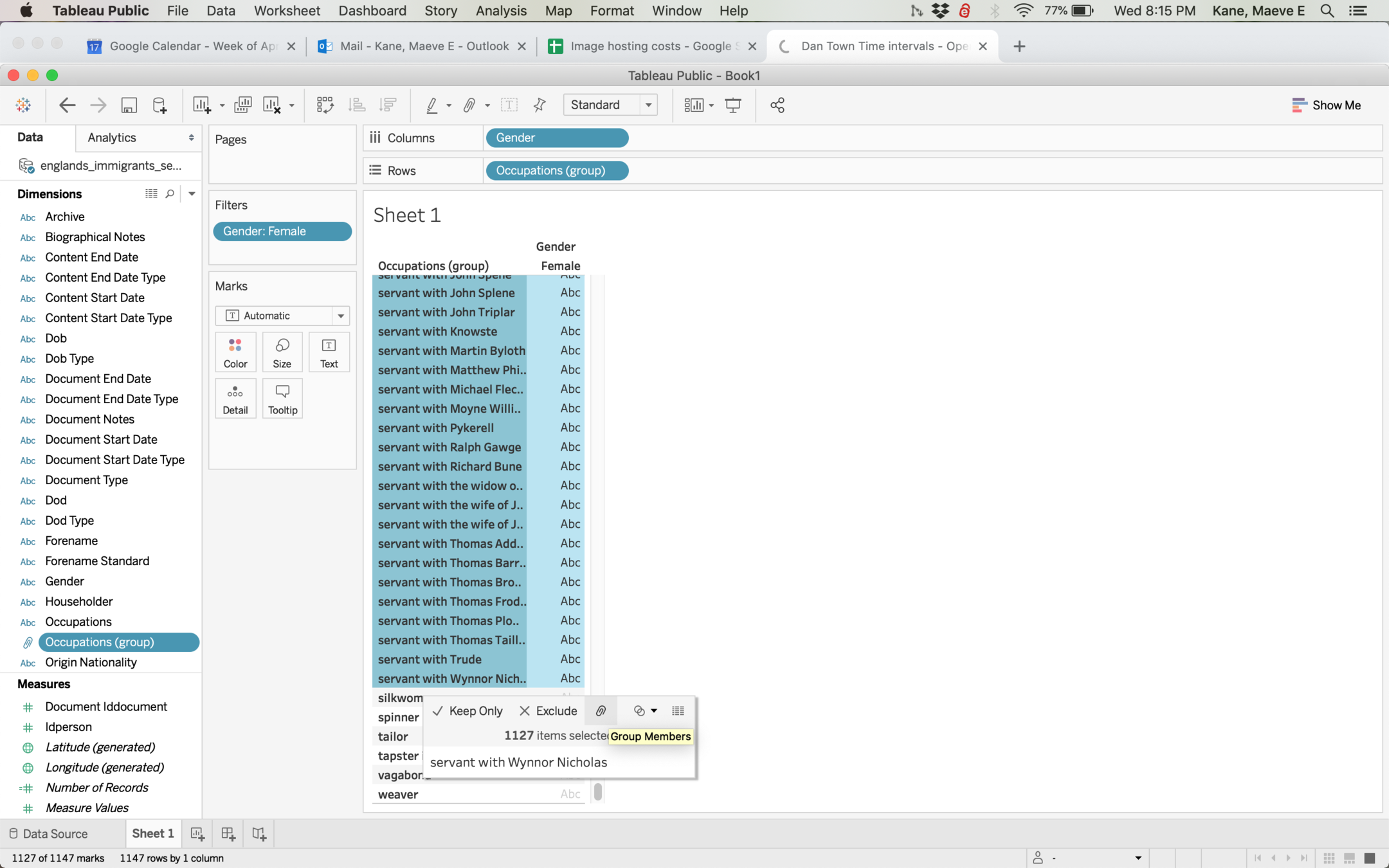1389x868 pixels.
Task: Click Exclude in the tooltip
Action: 548,710
